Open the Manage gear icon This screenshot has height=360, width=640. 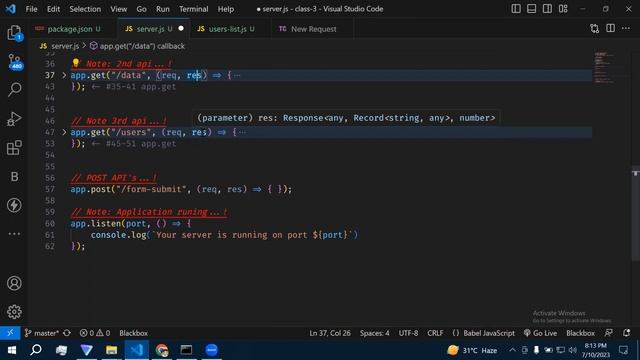click(14, 312)
